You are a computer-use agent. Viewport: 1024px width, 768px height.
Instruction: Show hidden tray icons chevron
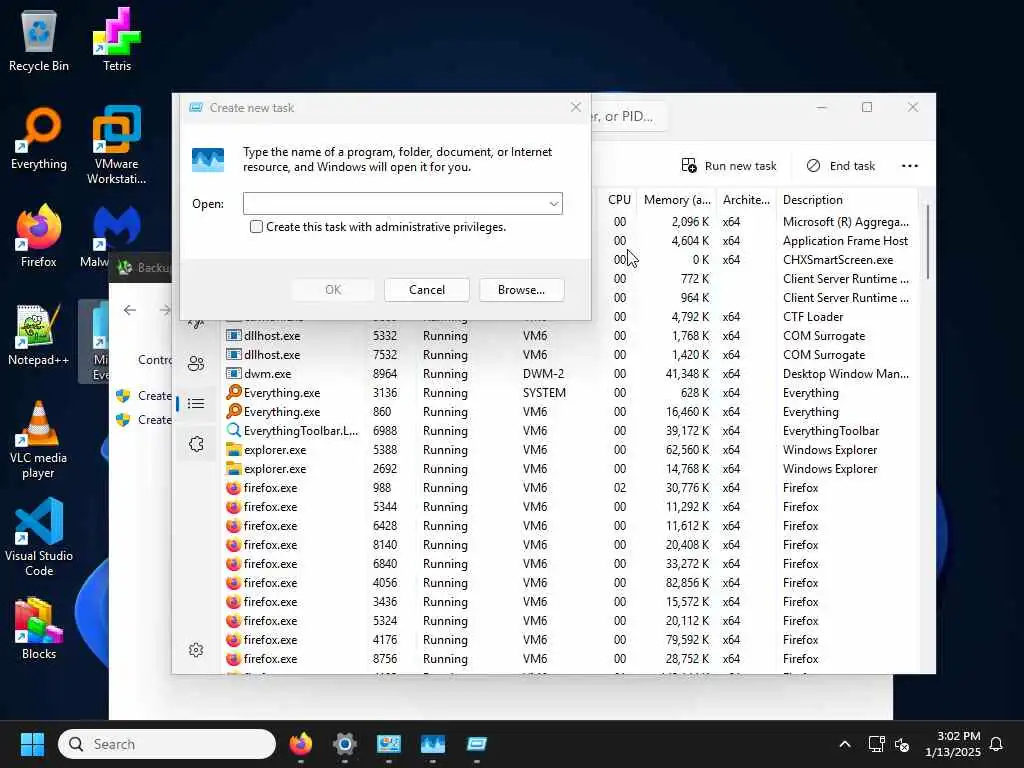[844, 744]
